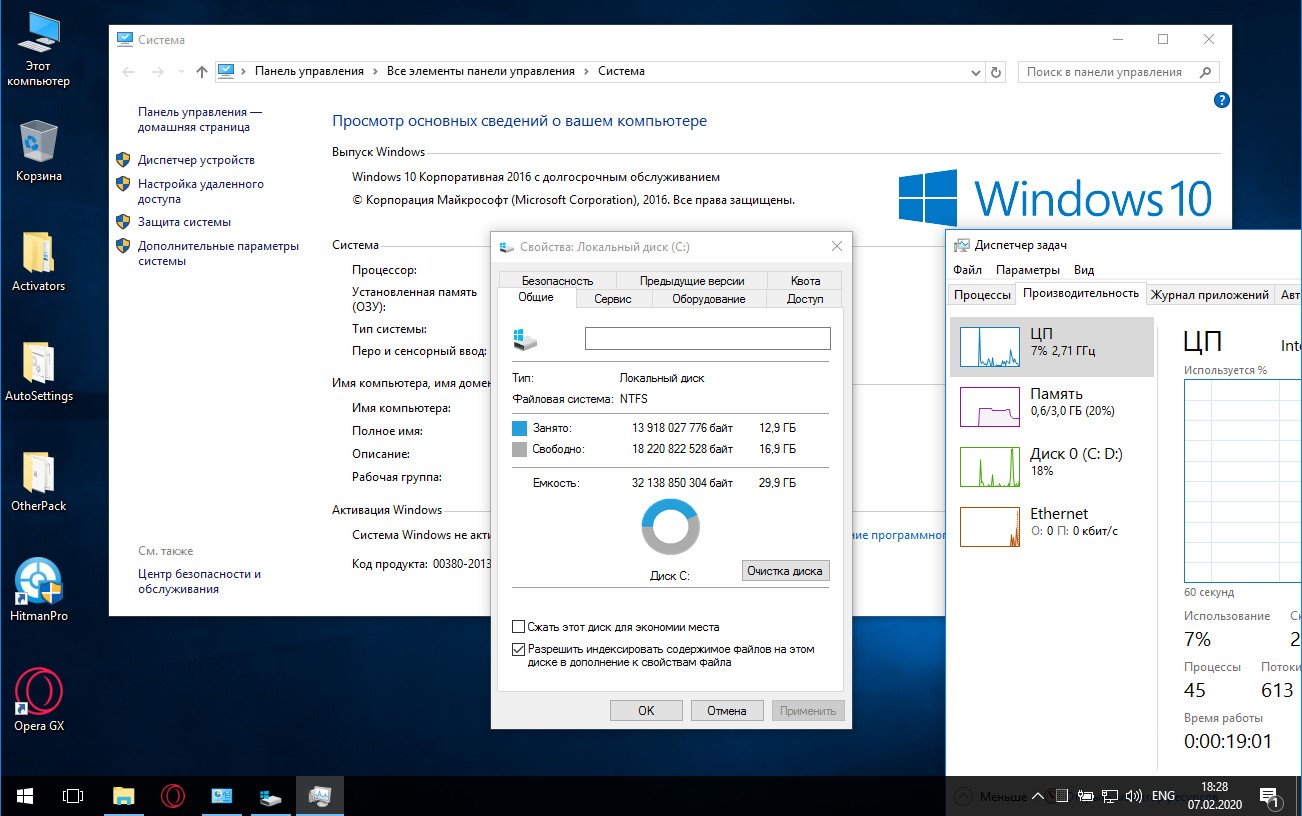The height and width of the screenshot is (816, 1302).
Task: Open the Параметры menu in Task Manager
Action: [1027, 270]
